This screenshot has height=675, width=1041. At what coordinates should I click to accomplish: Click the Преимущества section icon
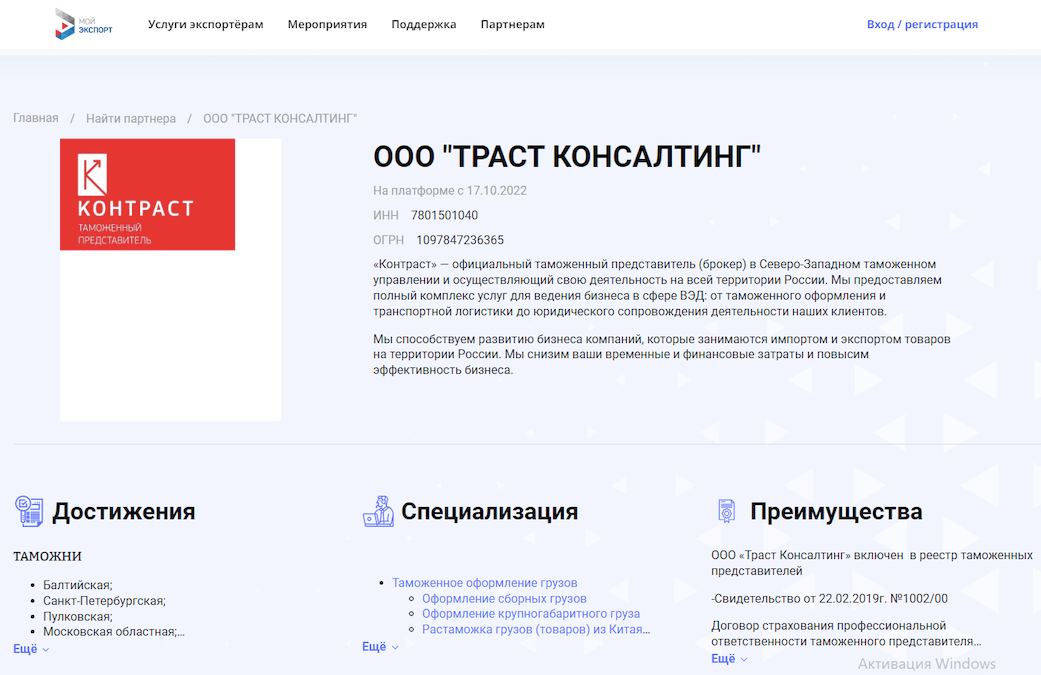click(727, 511)
